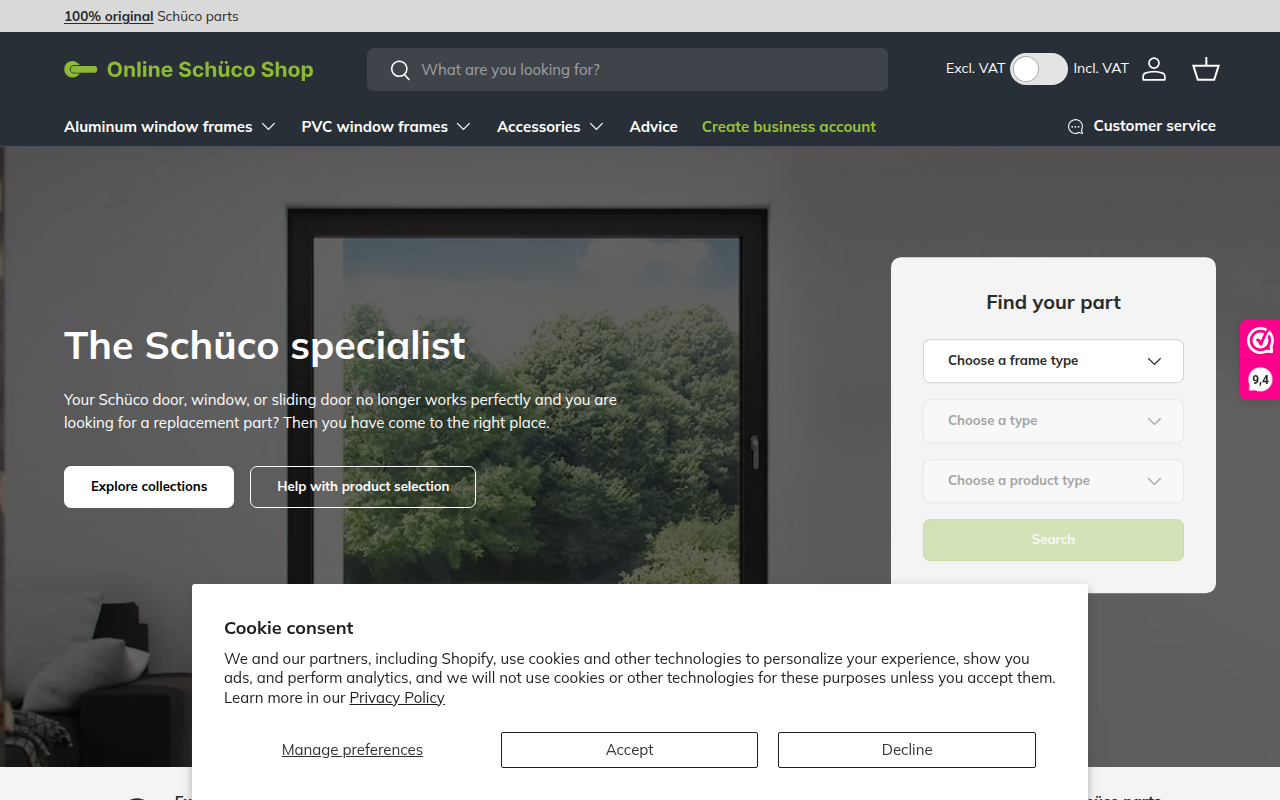Click the green Search button
1280x800 pixels.
point(1053,540)
